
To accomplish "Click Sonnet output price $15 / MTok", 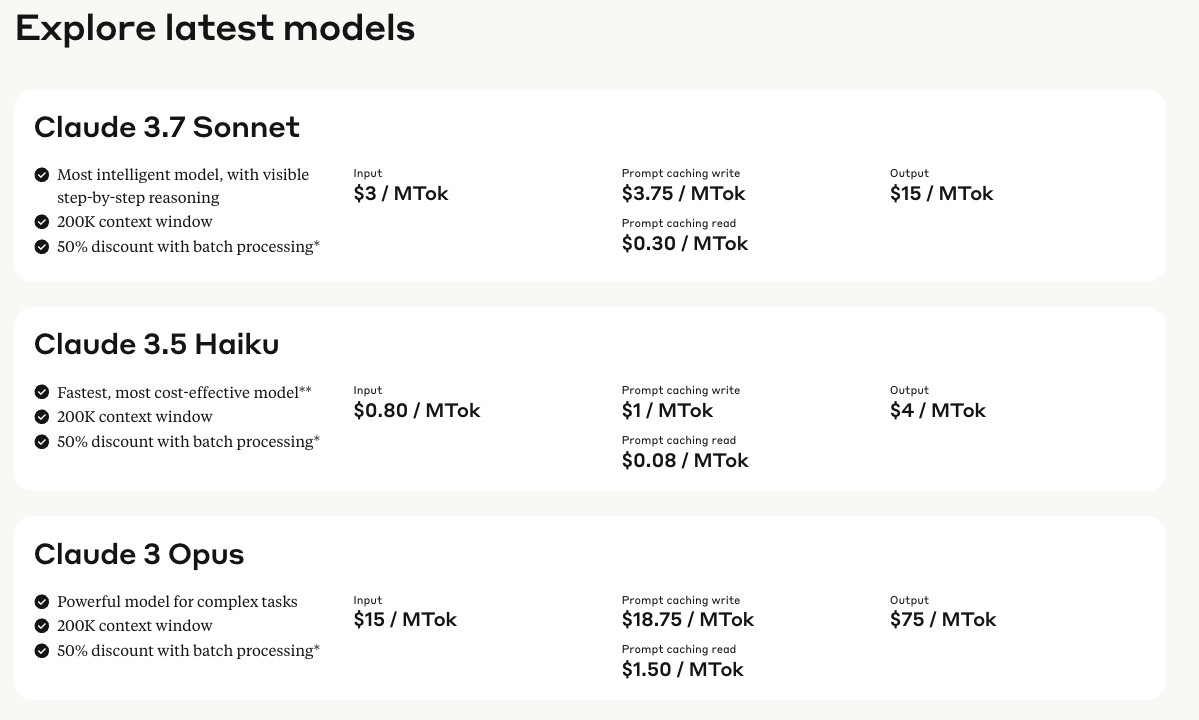I will 941,193.
